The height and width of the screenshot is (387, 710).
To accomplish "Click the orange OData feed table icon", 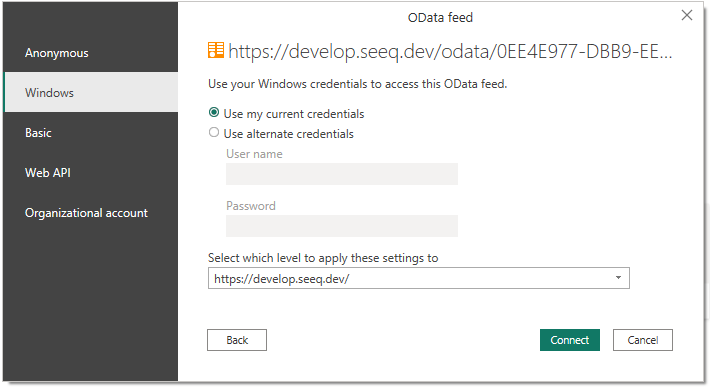I will tap(216, 50).
